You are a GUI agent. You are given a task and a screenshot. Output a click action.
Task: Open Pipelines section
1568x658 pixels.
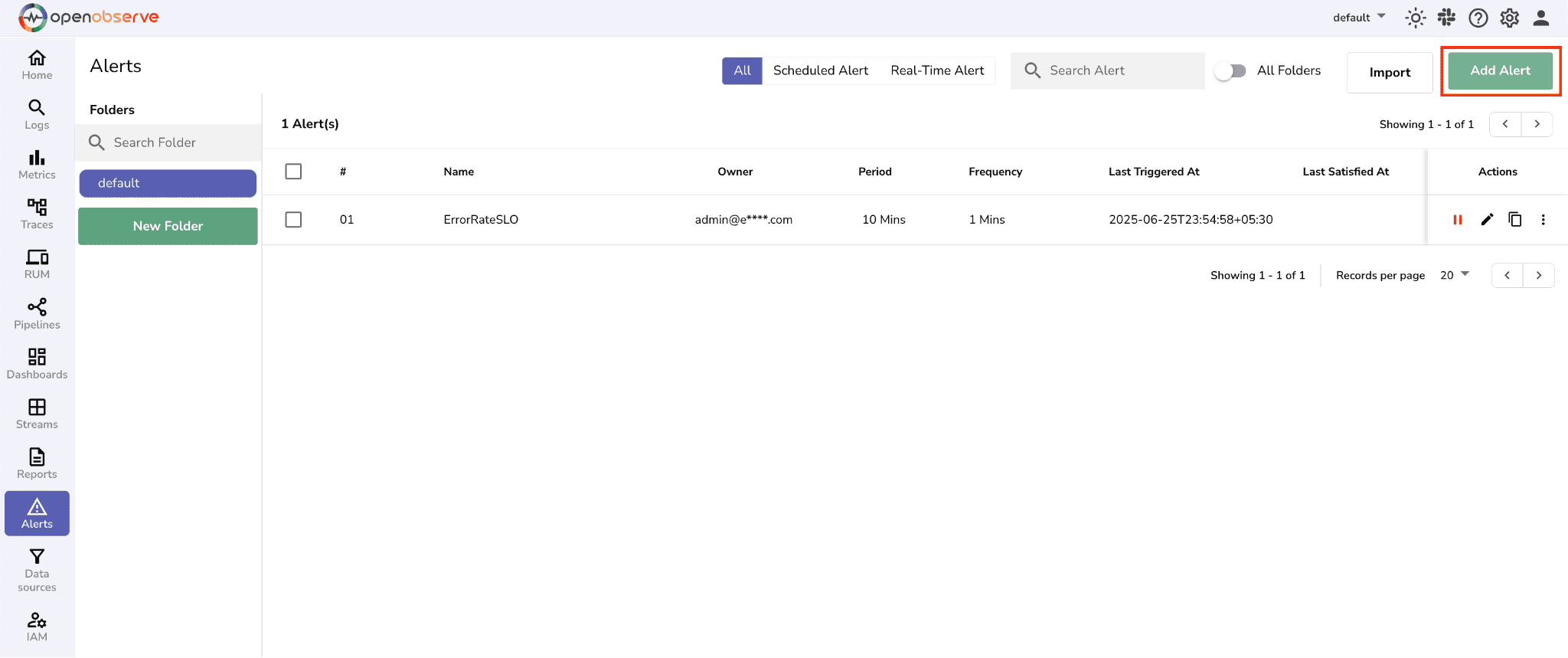tap(37, 314)
